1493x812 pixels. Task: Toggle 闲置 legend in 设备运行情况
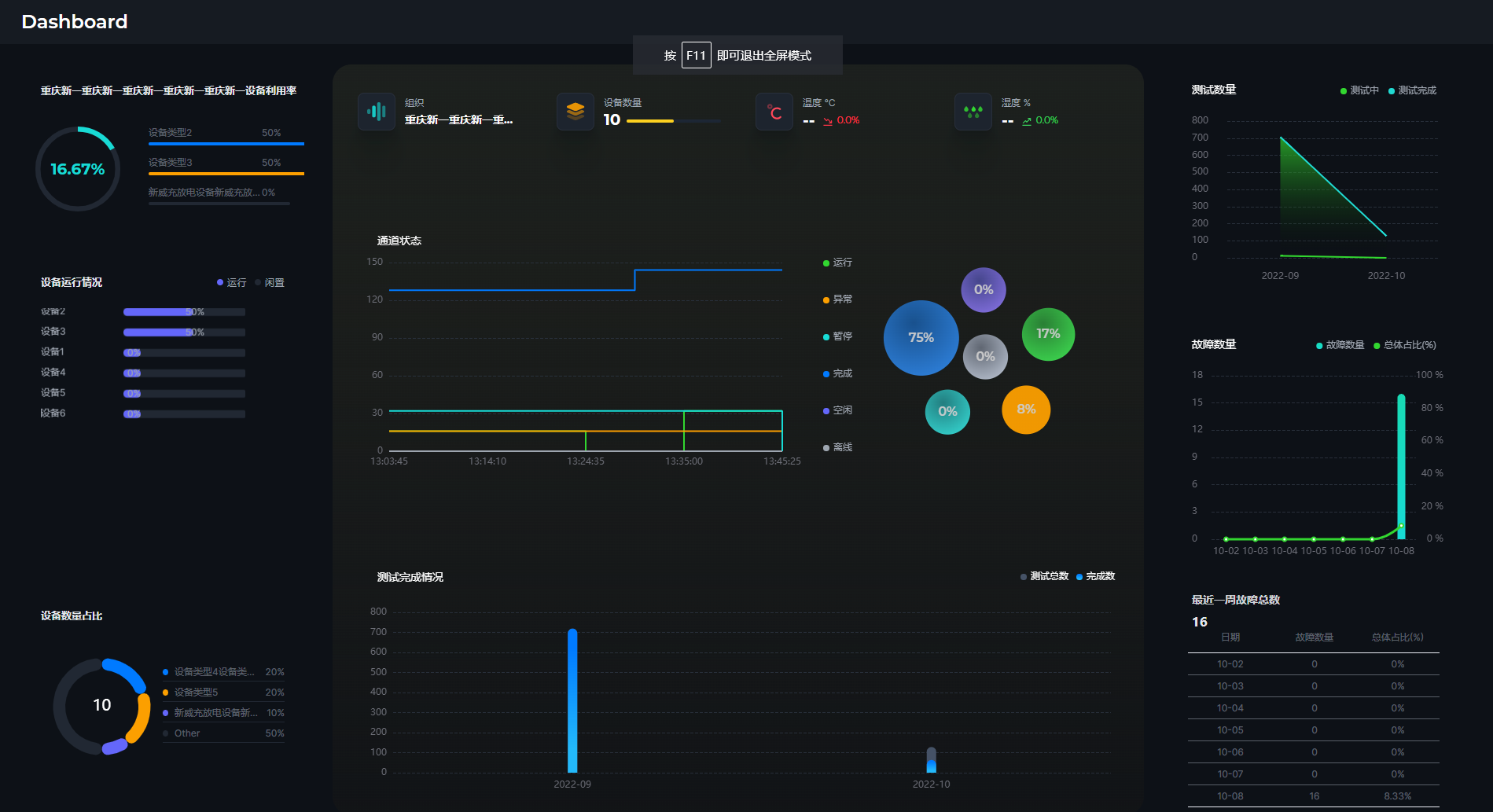point(270,283)
